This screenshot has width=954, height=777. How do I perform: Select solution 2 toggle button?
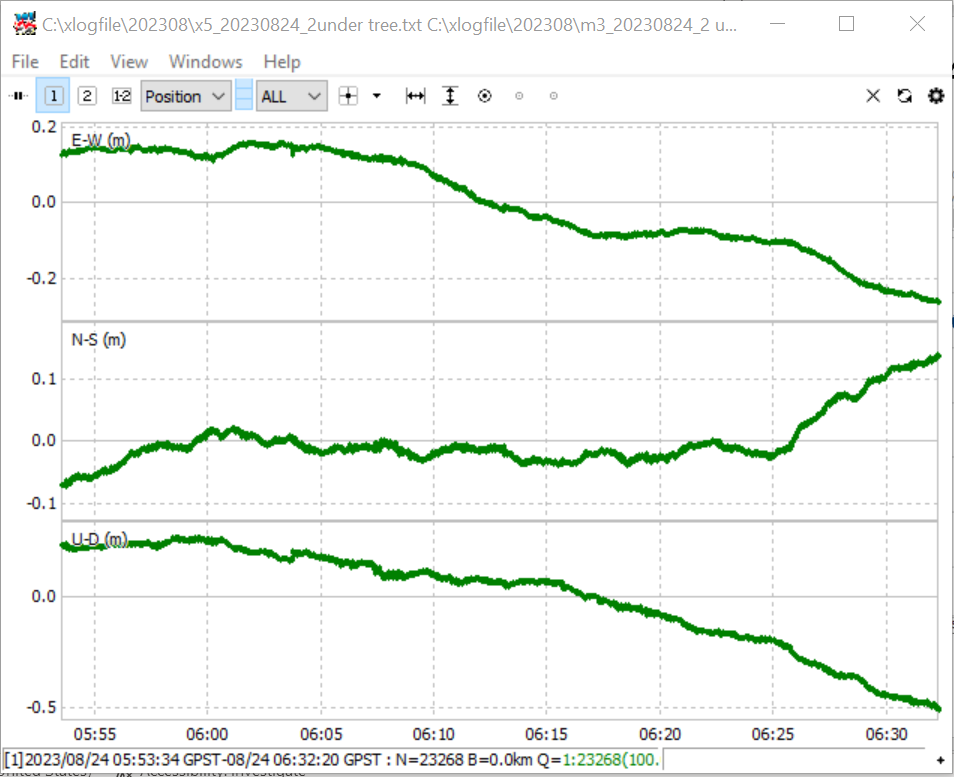(x=87, y=96)
